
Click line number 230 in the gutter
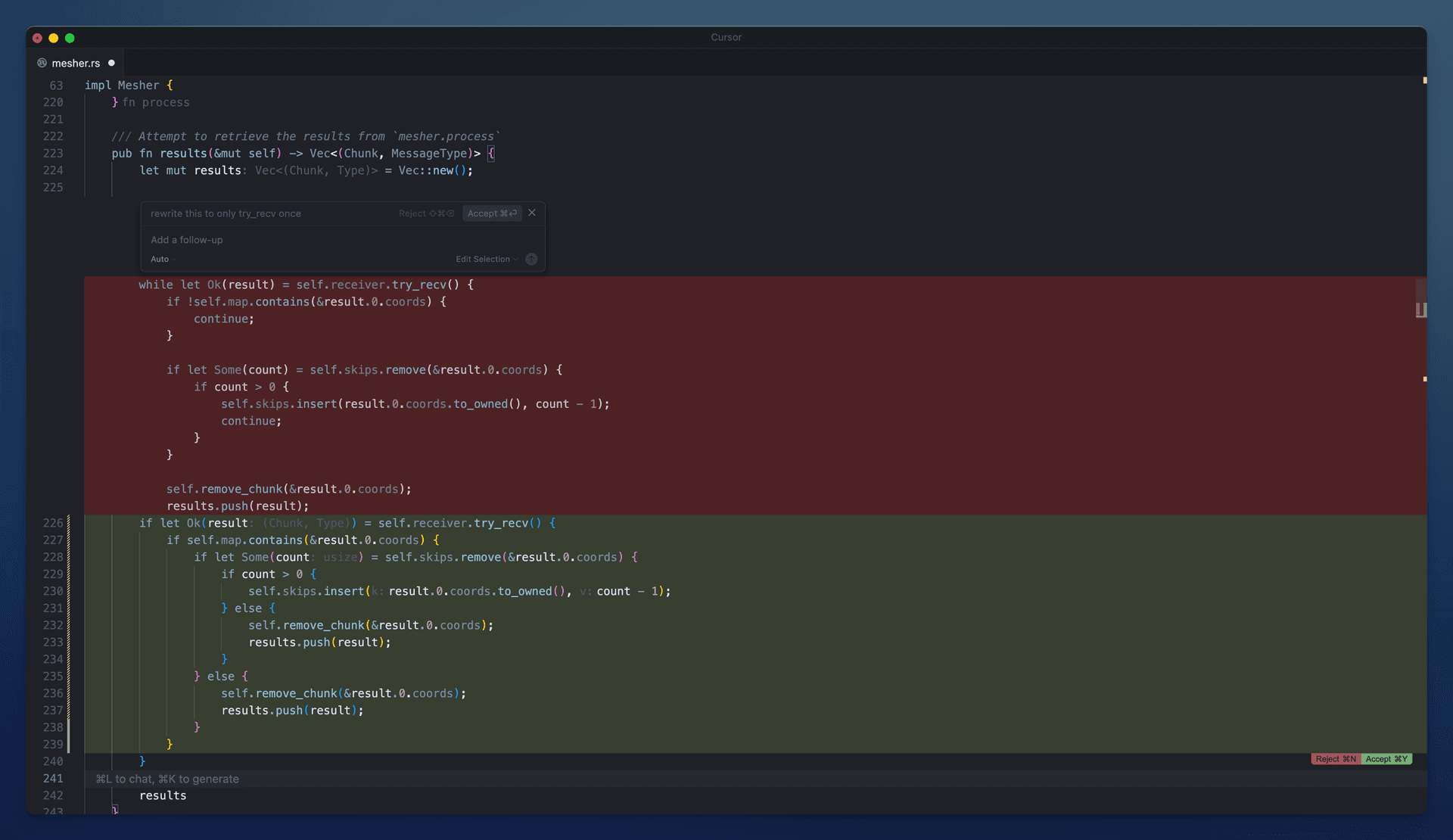click(x=53, y=591)
